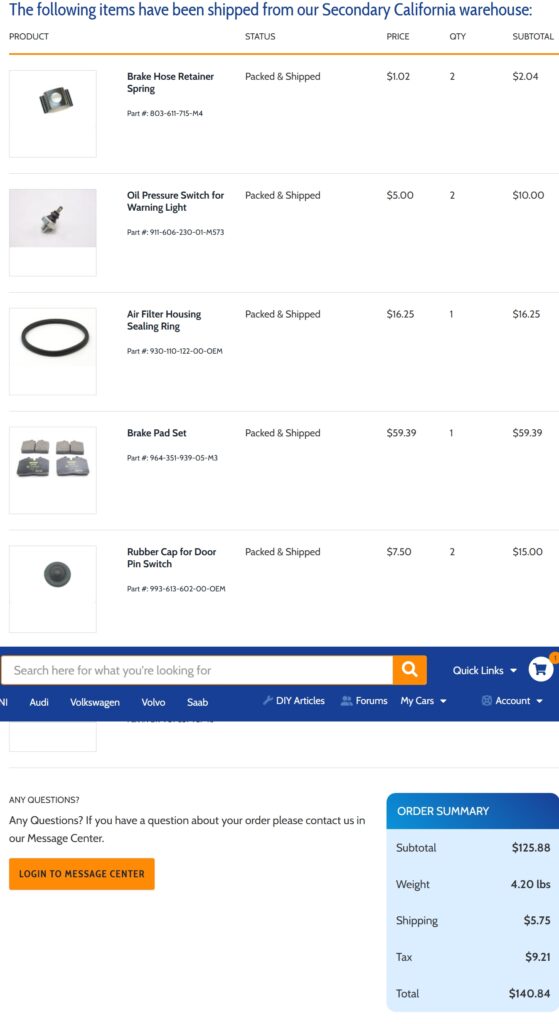Viewport: 559px width, 1024px height.
Task: Select the Saab menu item
Action: [197, 702]
